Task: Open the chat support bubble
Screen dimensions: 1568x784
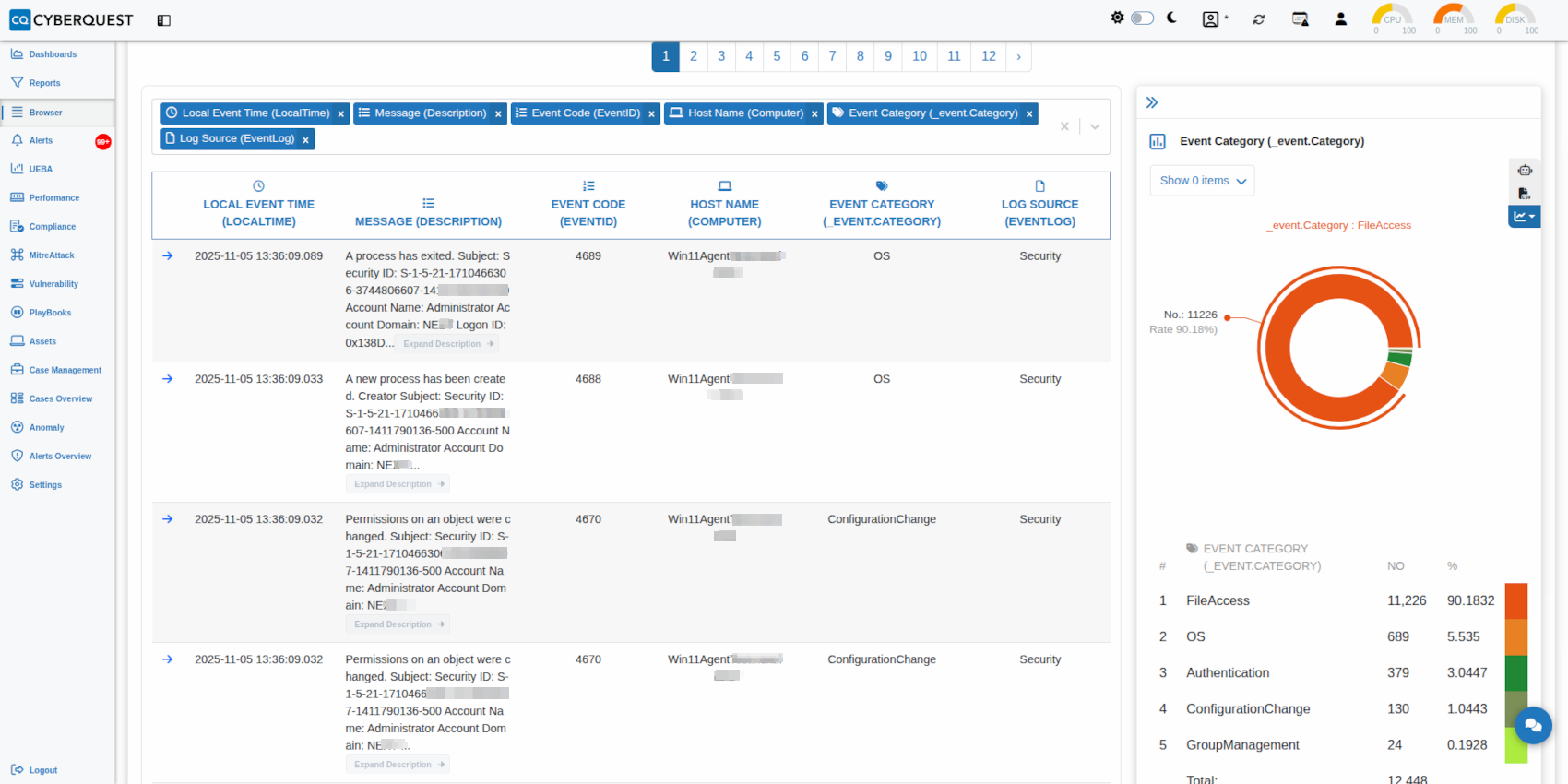Action: tap(1533, 725)
